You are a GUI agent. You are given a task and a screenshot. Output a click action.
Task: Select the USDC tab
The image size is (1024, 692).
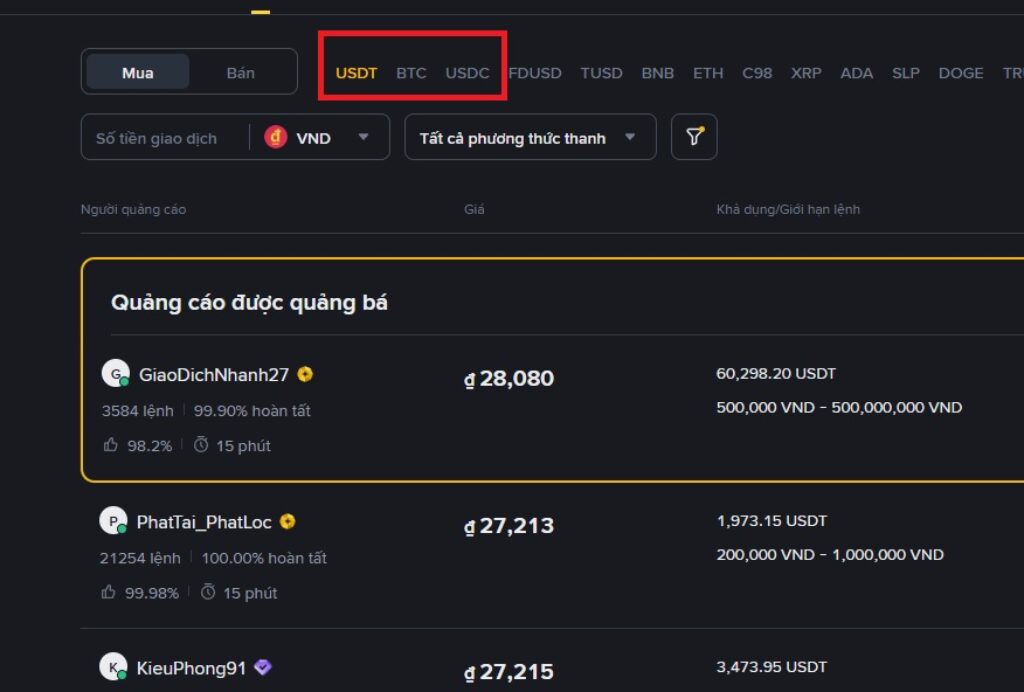[469, 72]
